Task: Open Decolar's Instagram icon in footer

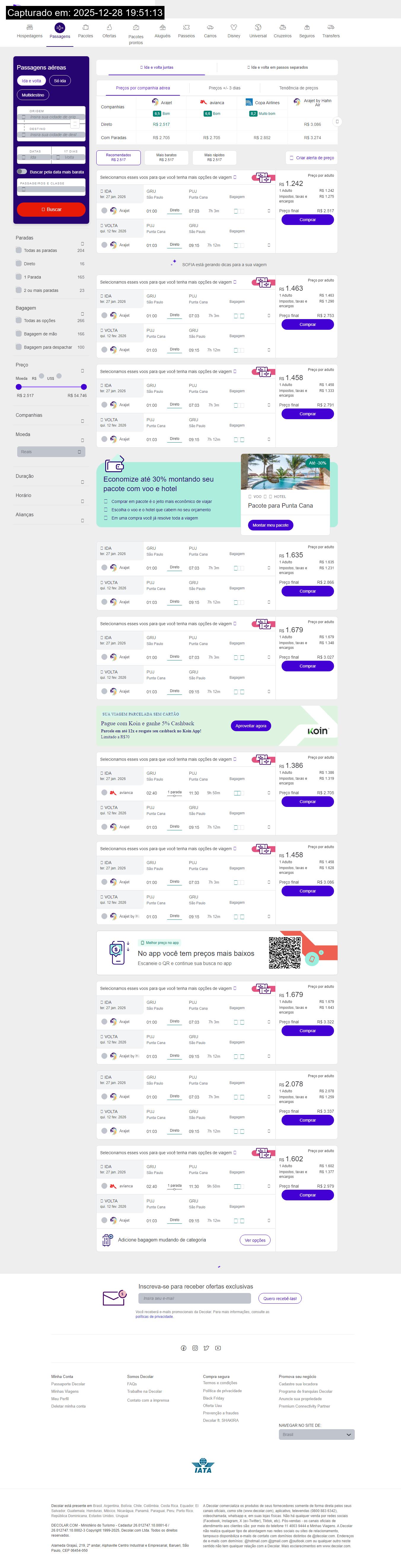Action: tap(195, 1348)
